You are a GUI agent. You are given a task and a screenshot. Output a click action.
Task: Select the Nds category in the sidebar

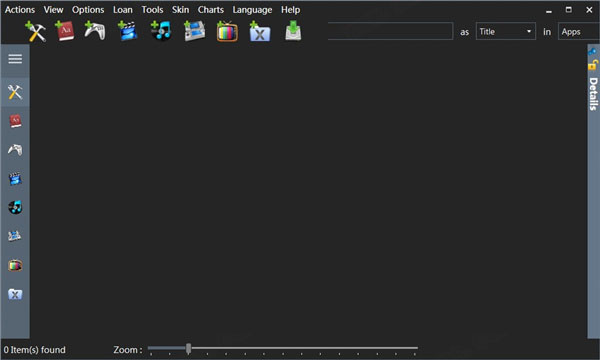(x=15, y=236)
